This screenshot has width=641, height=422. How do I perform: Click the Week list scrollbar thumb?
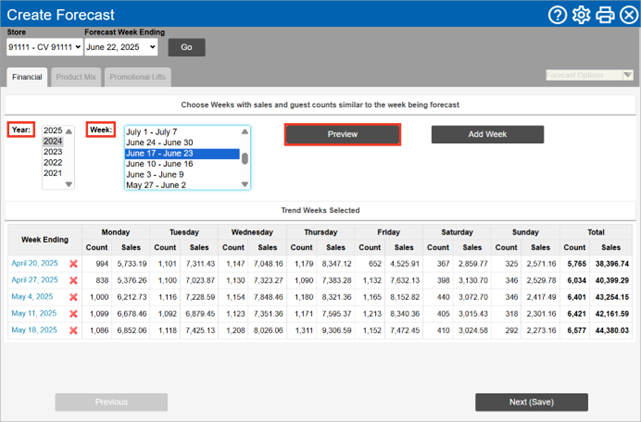coord(245,158)
